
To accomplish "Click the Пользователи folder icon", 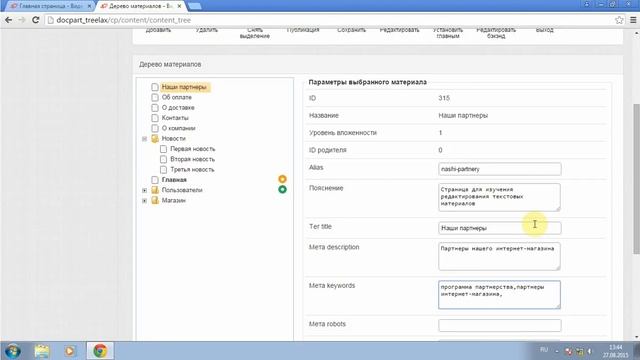I will 155,190.
